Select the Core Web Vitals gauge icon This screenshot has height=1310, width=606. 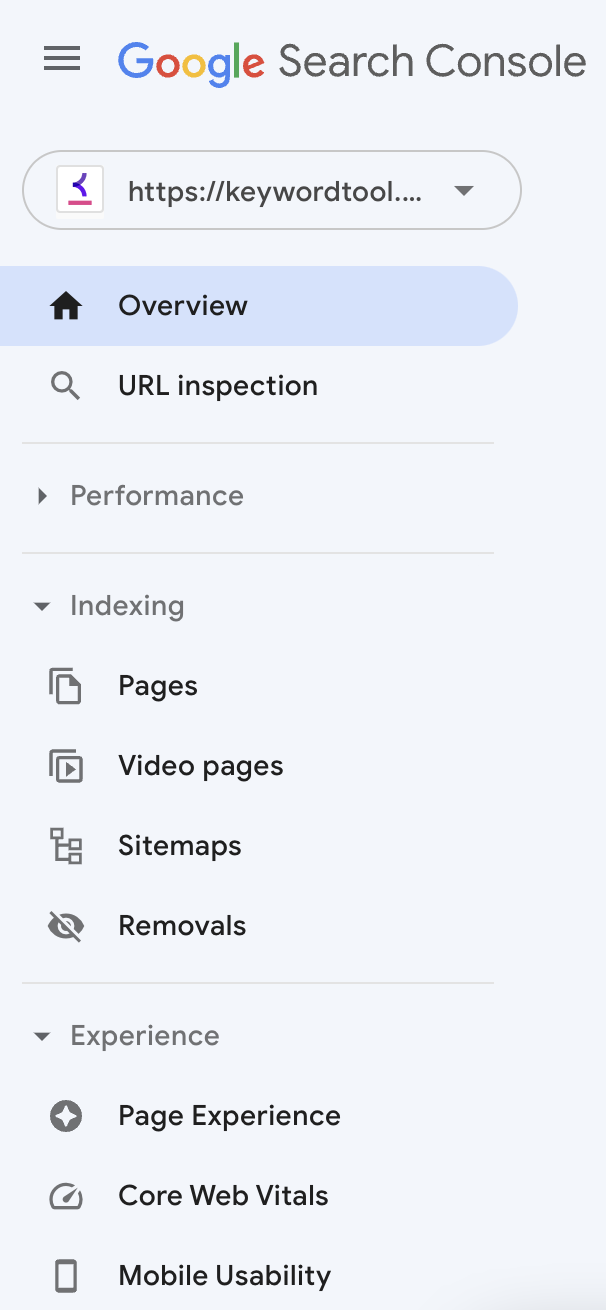[65, 1196]
